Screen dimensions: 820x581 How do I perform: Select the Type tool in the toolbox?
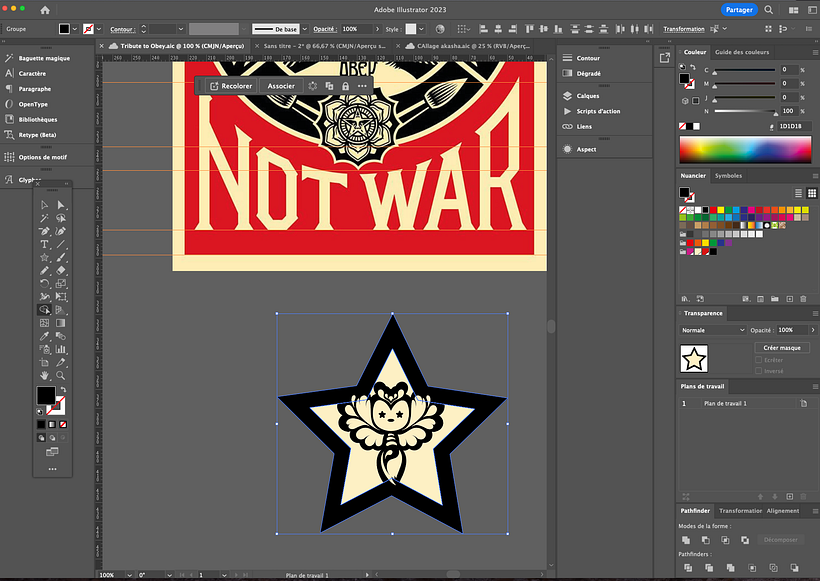click(x=45, y=244)
